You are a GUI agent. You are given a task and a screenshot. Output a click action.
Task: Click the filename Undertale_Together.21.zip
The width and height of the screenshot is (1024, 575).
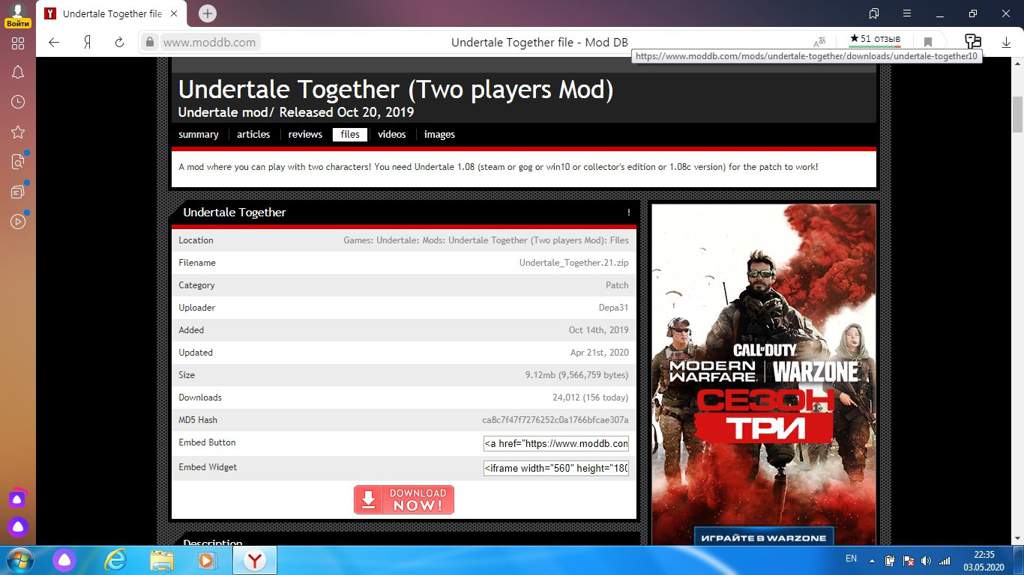coord(573,263)
